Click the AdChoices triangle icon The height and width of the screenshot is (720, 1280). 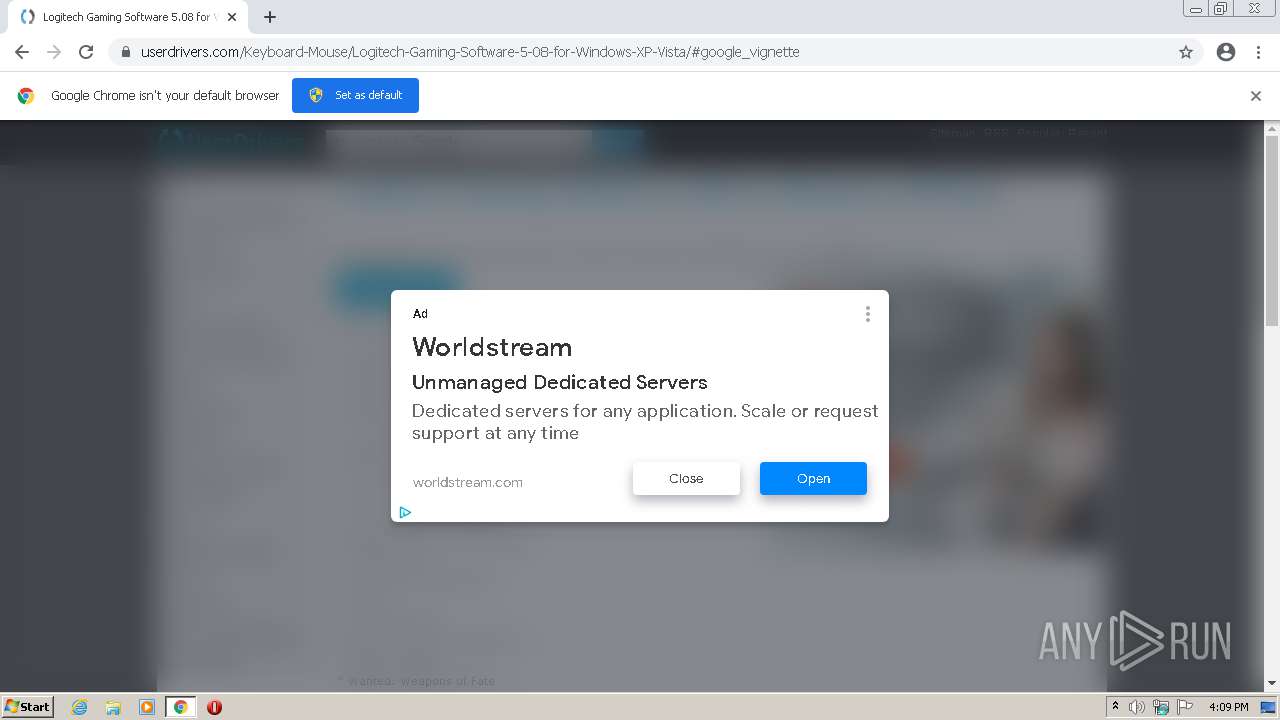(x=405, y=512)
